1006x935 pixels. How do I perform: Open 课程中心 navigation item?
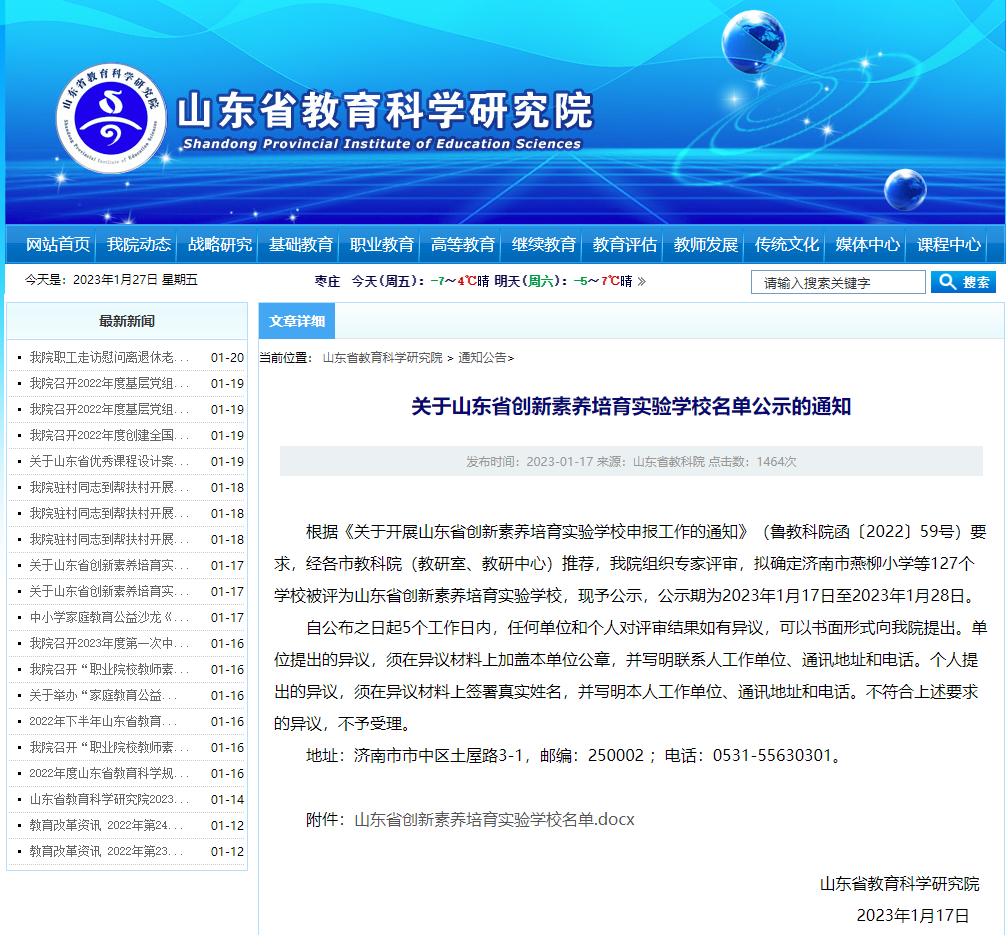click(948, 244)
